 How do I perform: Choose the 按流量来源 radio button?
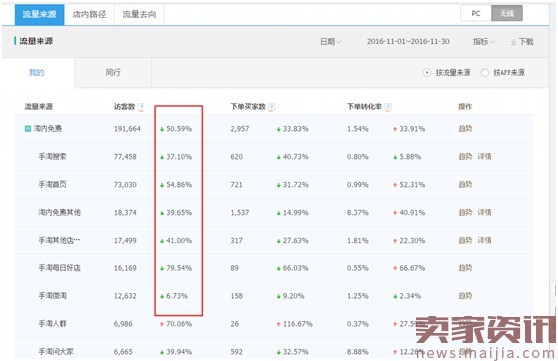tap(427, 73)
